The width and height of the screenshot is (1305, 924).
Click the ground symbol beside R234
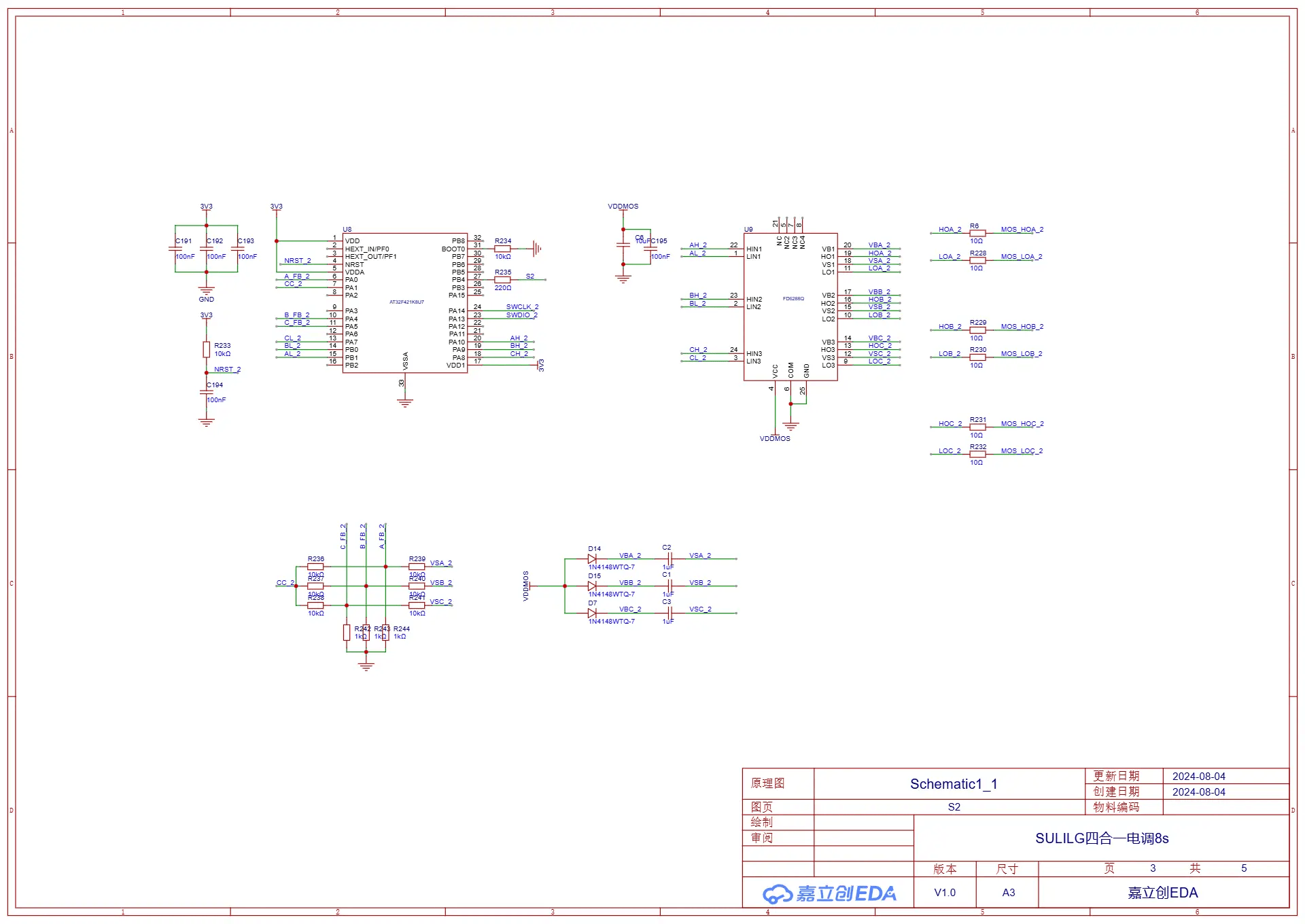click(537, 249)
